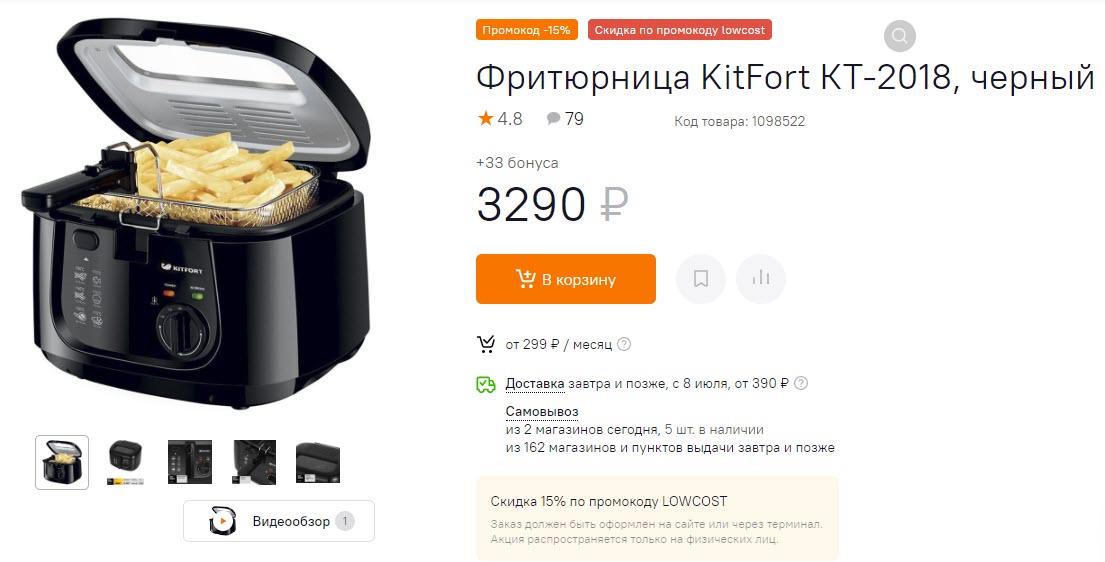Open the 79 reviews comment icon
1105x562 pixels.
coord(565,118)
